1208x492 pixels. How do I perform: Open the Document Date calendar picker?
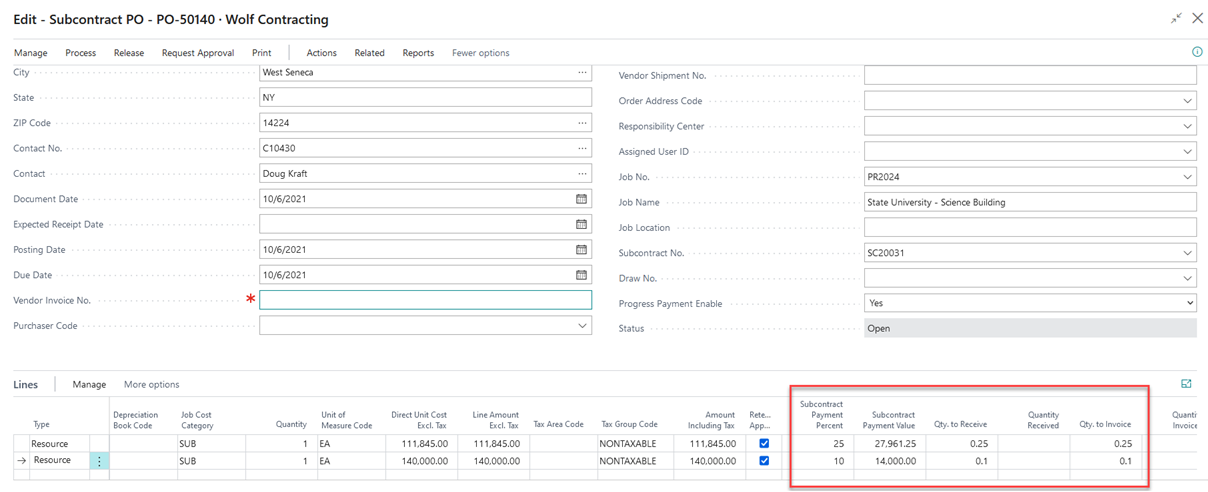(582, 199)
